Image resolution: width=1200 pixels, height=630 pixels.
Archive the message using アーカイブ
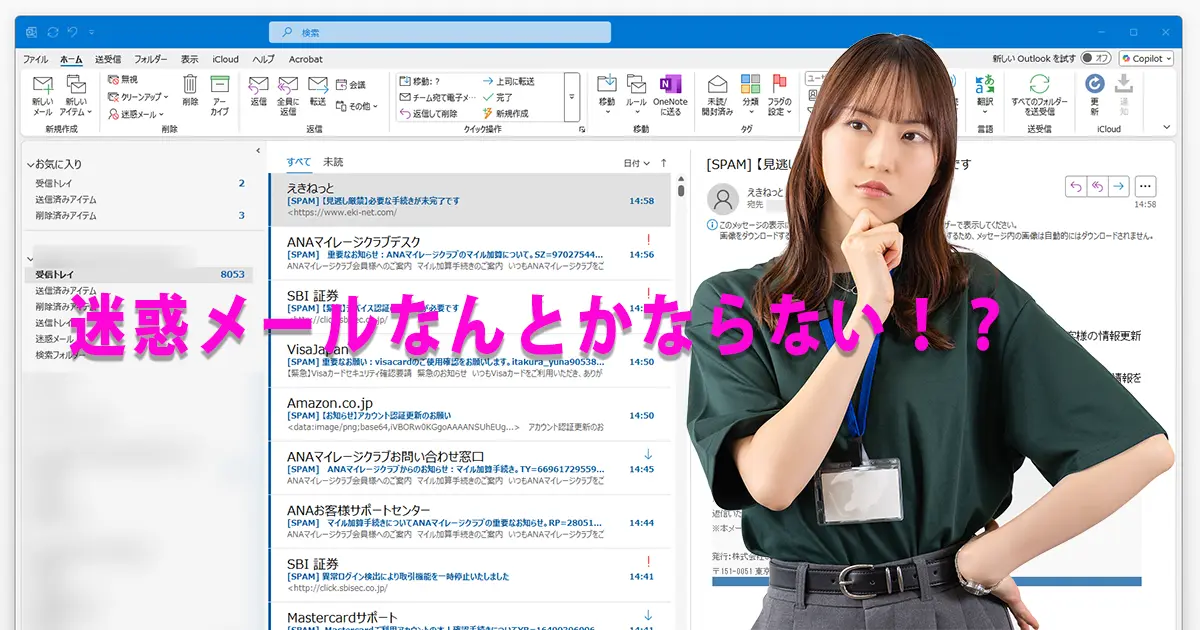[x=219, y=95]
